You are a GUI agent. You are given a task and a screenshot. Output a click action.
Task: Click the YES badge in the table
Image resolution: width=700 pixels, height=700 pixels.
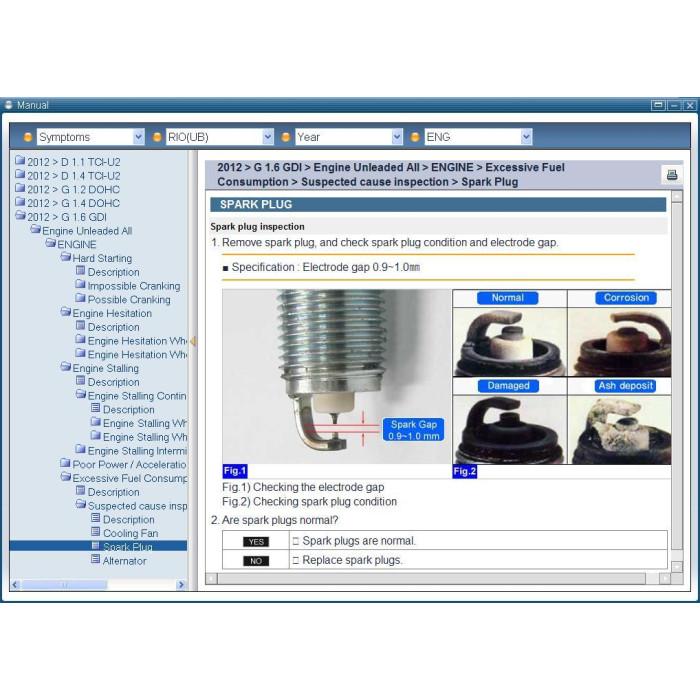[256, 542]
